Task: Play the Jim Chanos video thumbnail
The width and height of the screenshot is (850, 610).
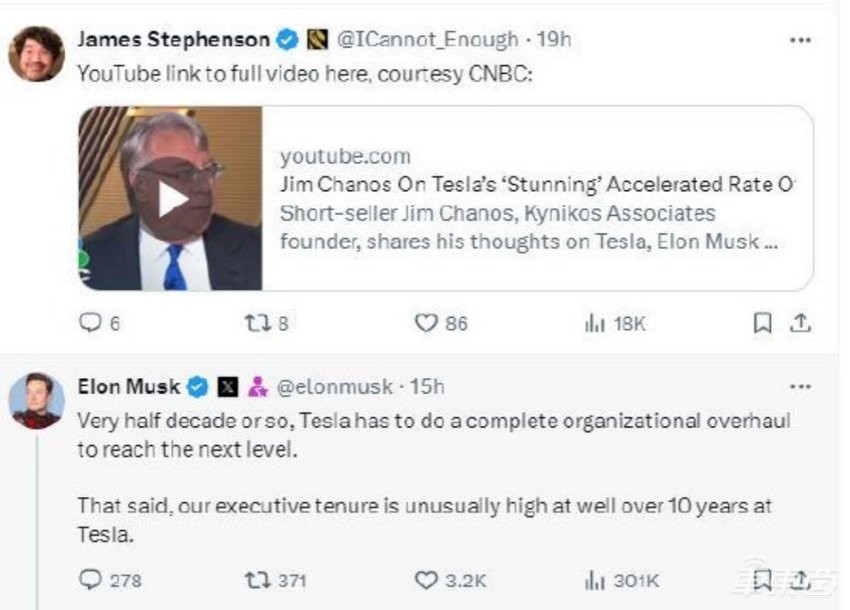Action: point(172,199)
